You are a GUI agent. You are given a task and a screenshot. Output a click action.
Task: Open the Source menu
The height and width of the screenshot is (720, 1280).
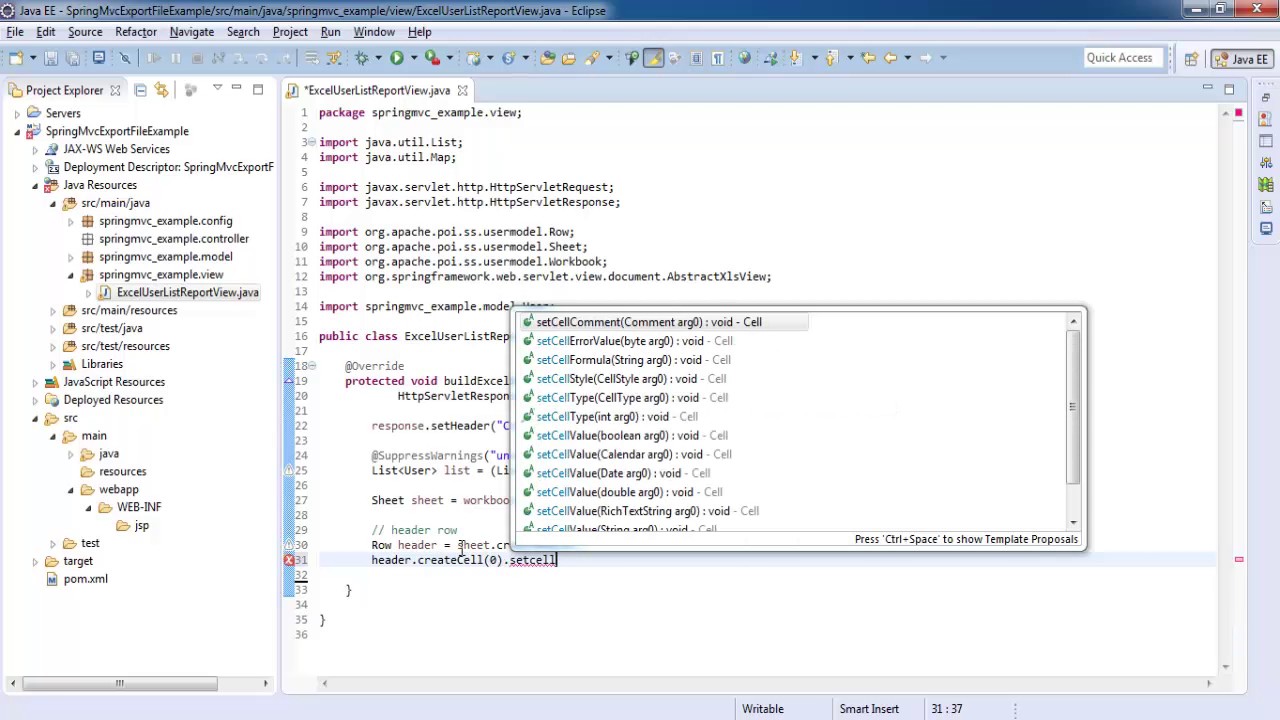point(85,32)
